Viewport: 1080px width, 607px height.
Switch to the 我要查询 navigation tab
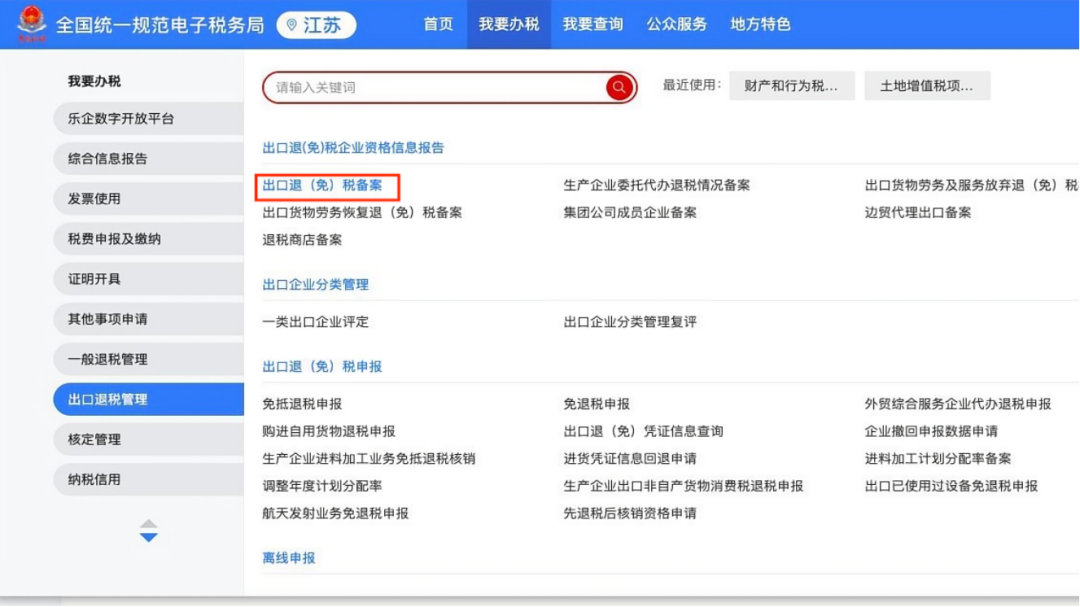[592, 24]
